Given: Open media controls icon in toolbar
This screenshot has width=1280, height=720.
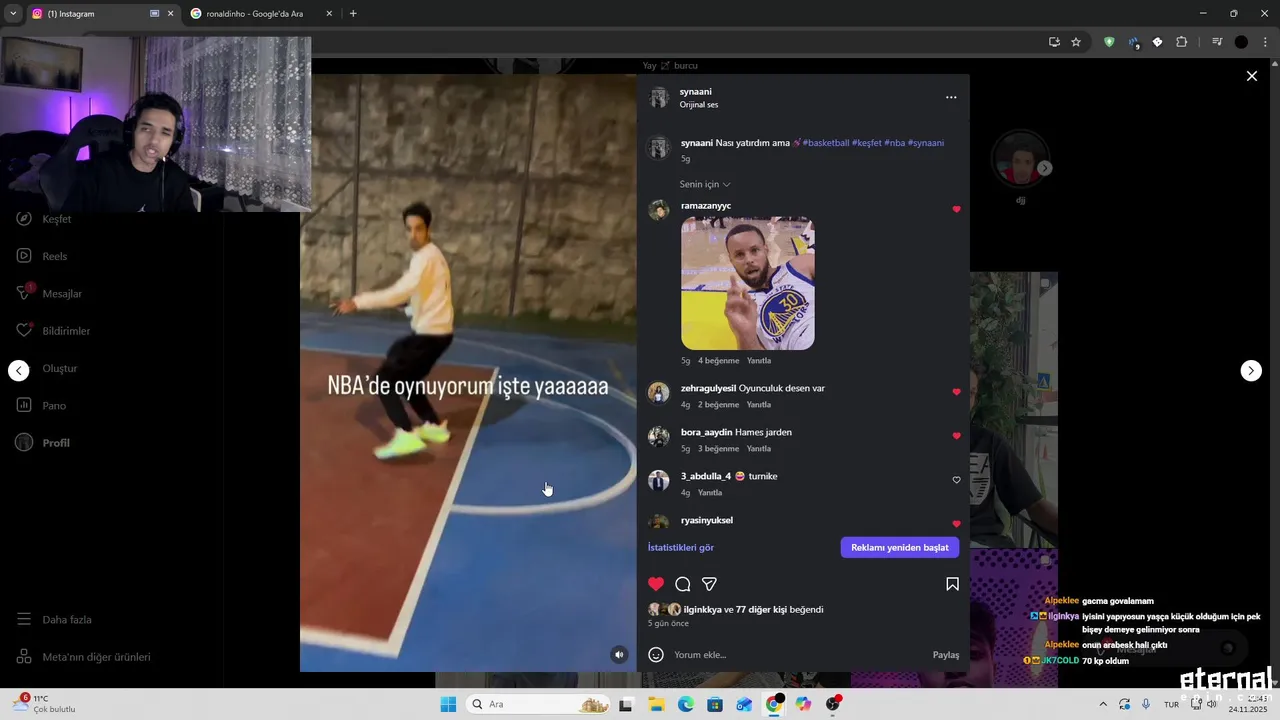Looking at the screenshot, I should coord(1217,42).
